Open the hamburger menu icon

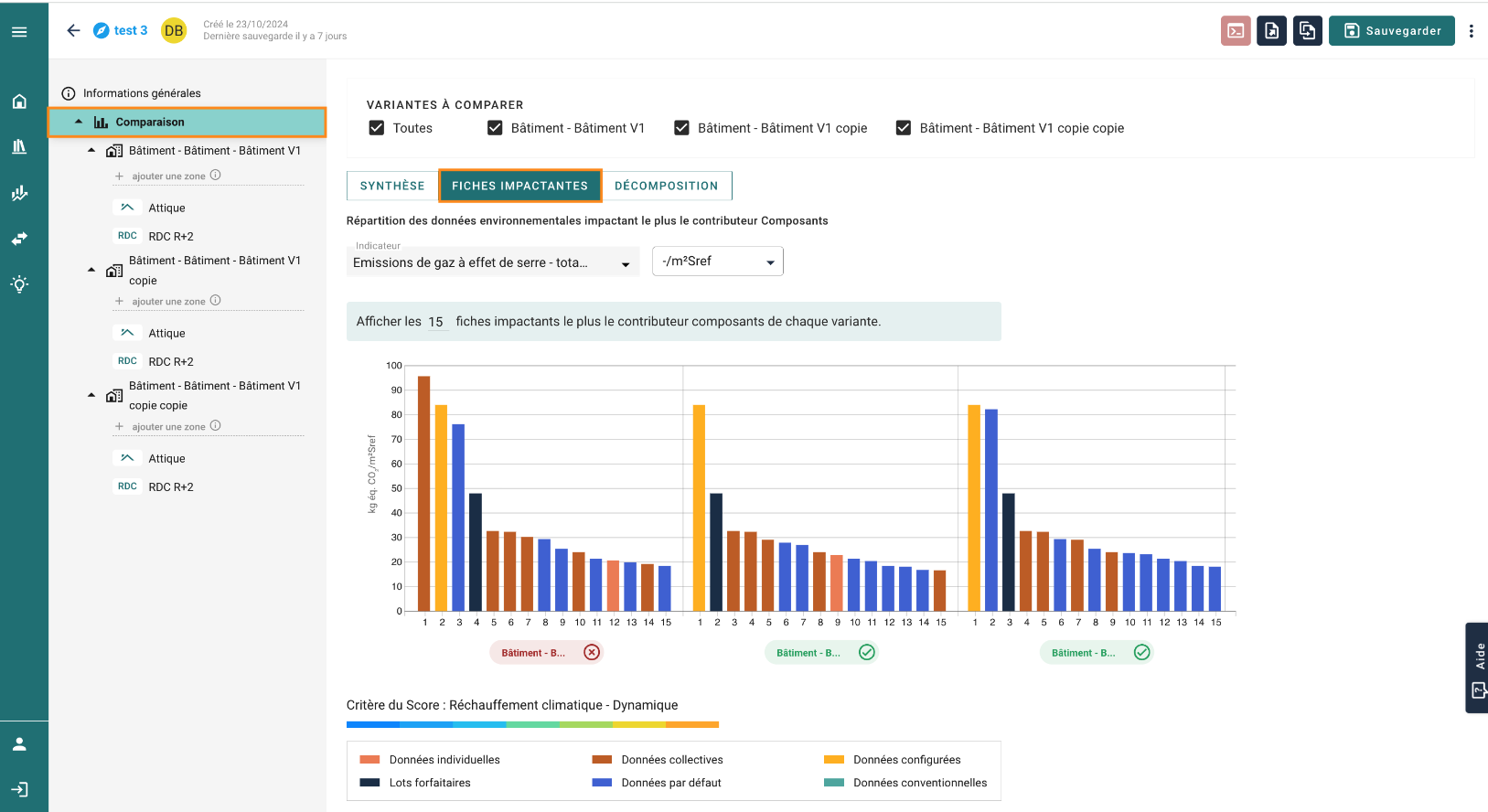pyautogui.click(x=19, y=32)
